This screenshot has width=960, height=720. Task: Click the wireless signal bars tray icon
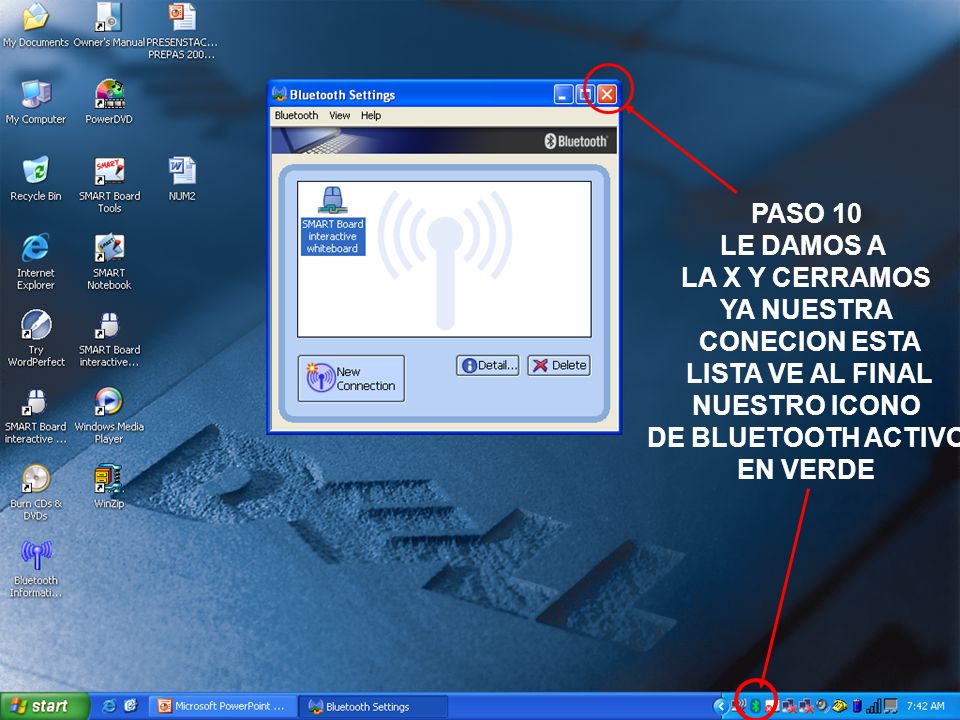[873, 707]
